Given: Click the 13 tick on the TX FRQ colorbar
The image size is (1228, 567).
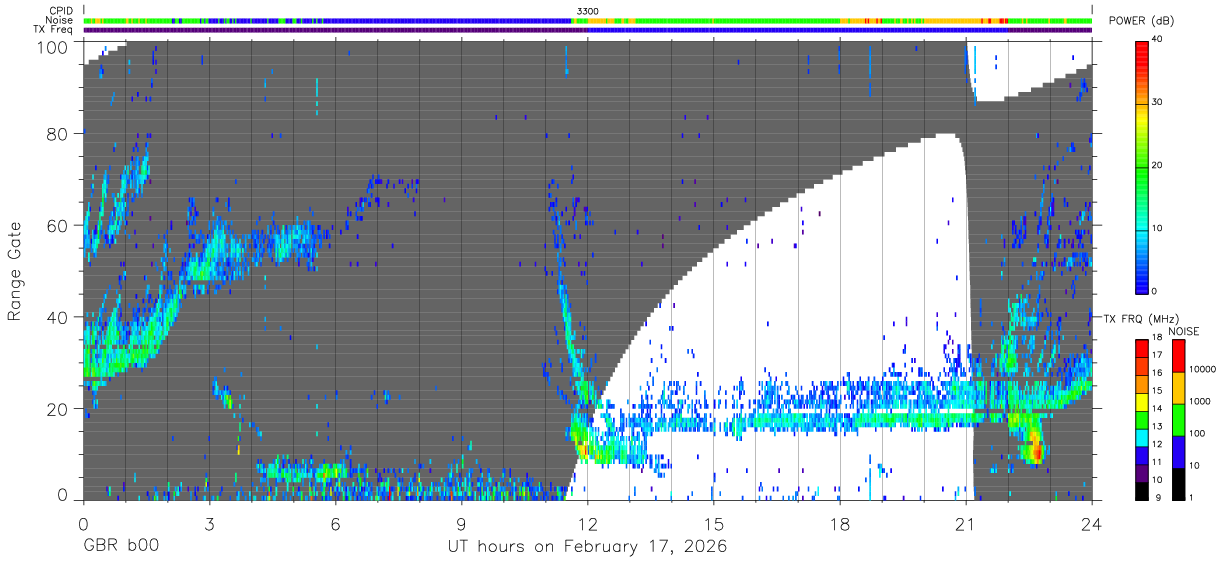Looking at the screenshot, I should pyautogui.click(x=1158, y=427).
